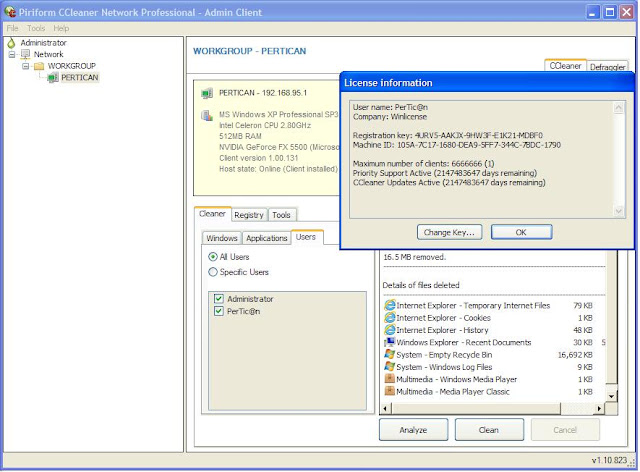The height and width of the screenshot is (472, 640).
Task: Click 'Internet Explorer - History' row
Action: click(x=488, y=330)
